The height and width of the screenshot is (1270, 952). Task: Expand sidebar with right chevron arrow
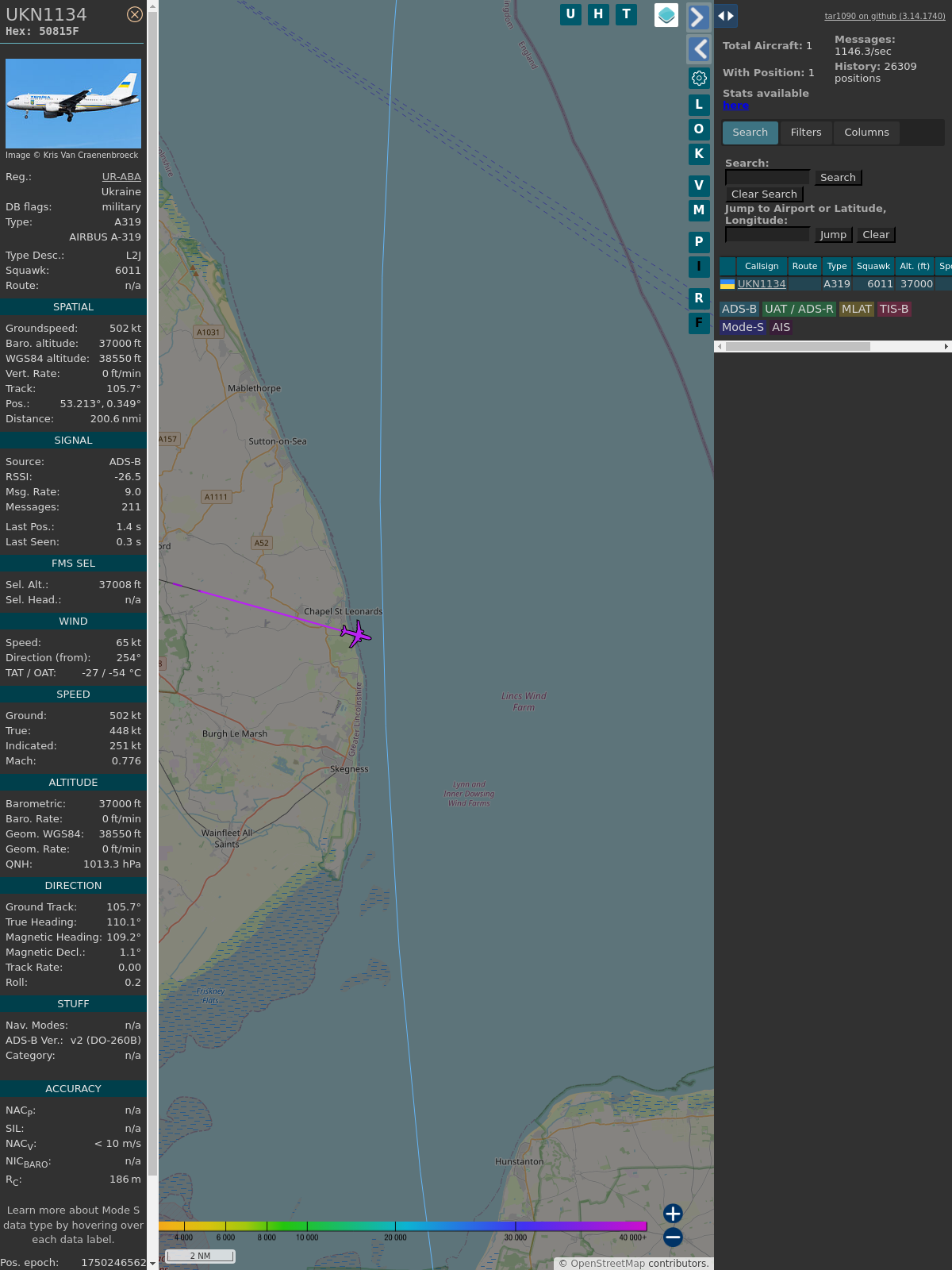pos(697,17)
